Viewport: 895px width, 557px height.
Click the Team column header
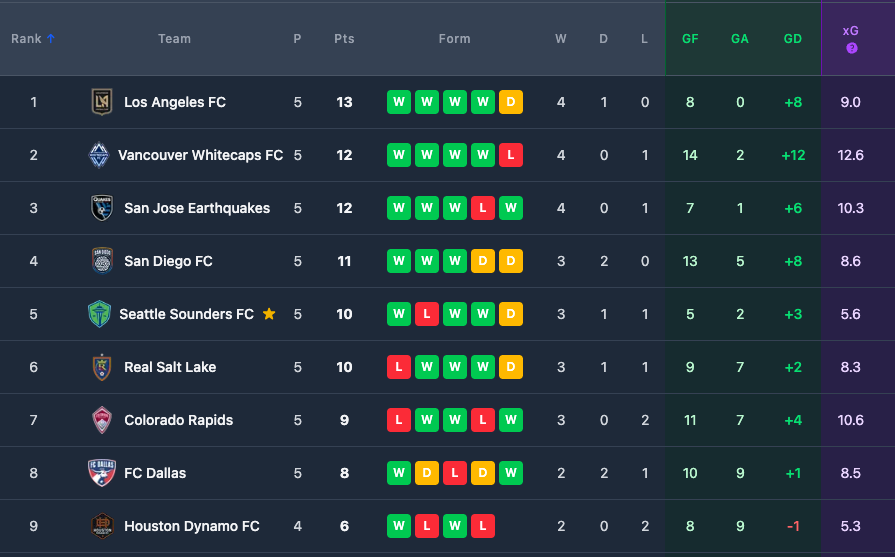(x=174, y=39)
